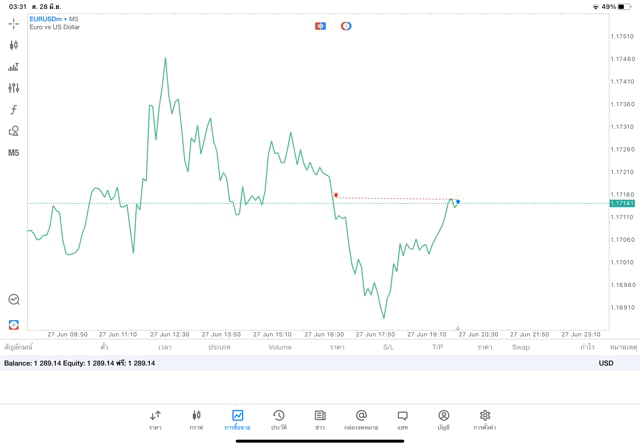Open the แชท chat tab
The height and width of the screenshot is (447, 640).
[x=402, y=419]
